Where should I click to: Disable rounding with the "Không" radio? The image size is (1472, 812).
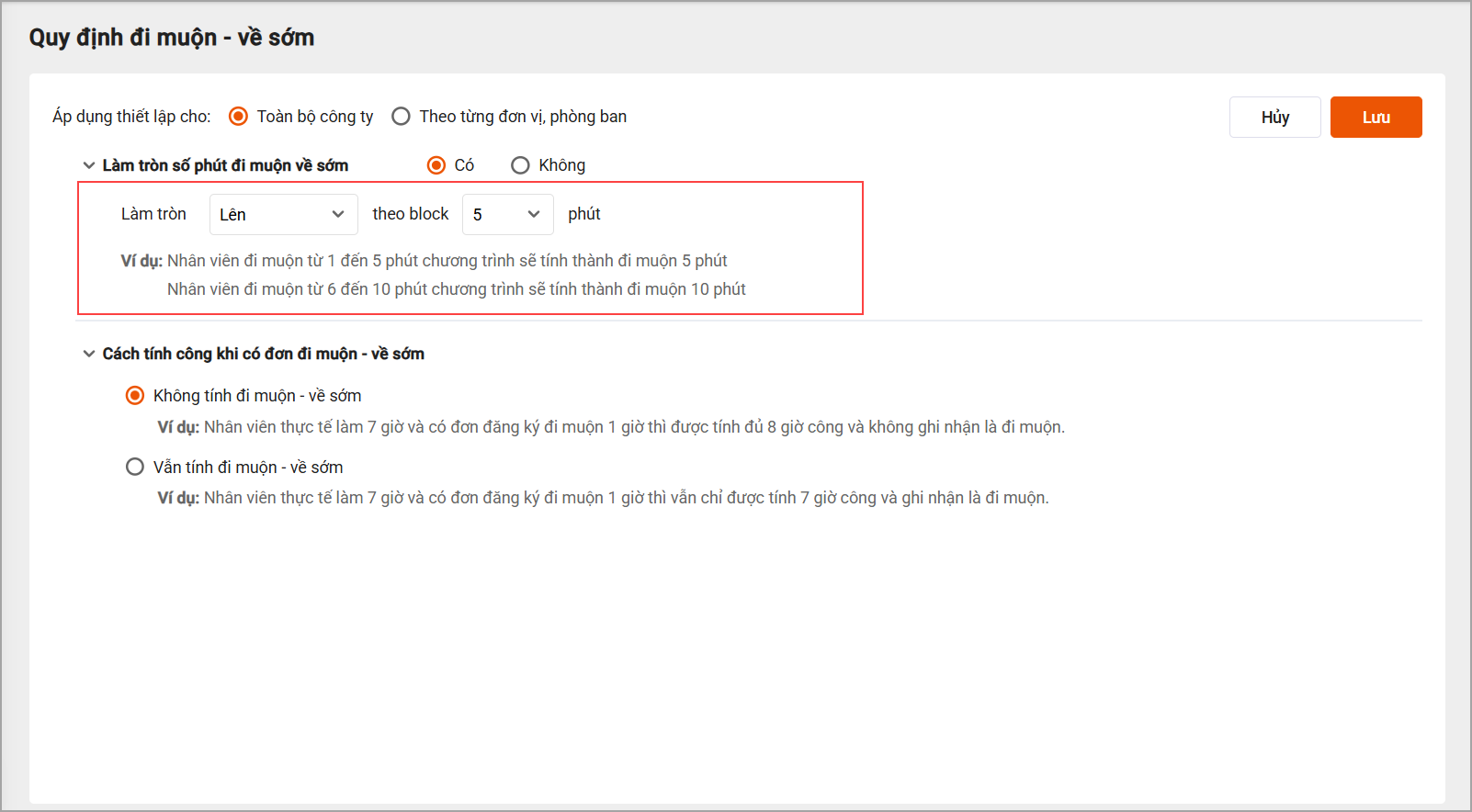click(521, 165)
